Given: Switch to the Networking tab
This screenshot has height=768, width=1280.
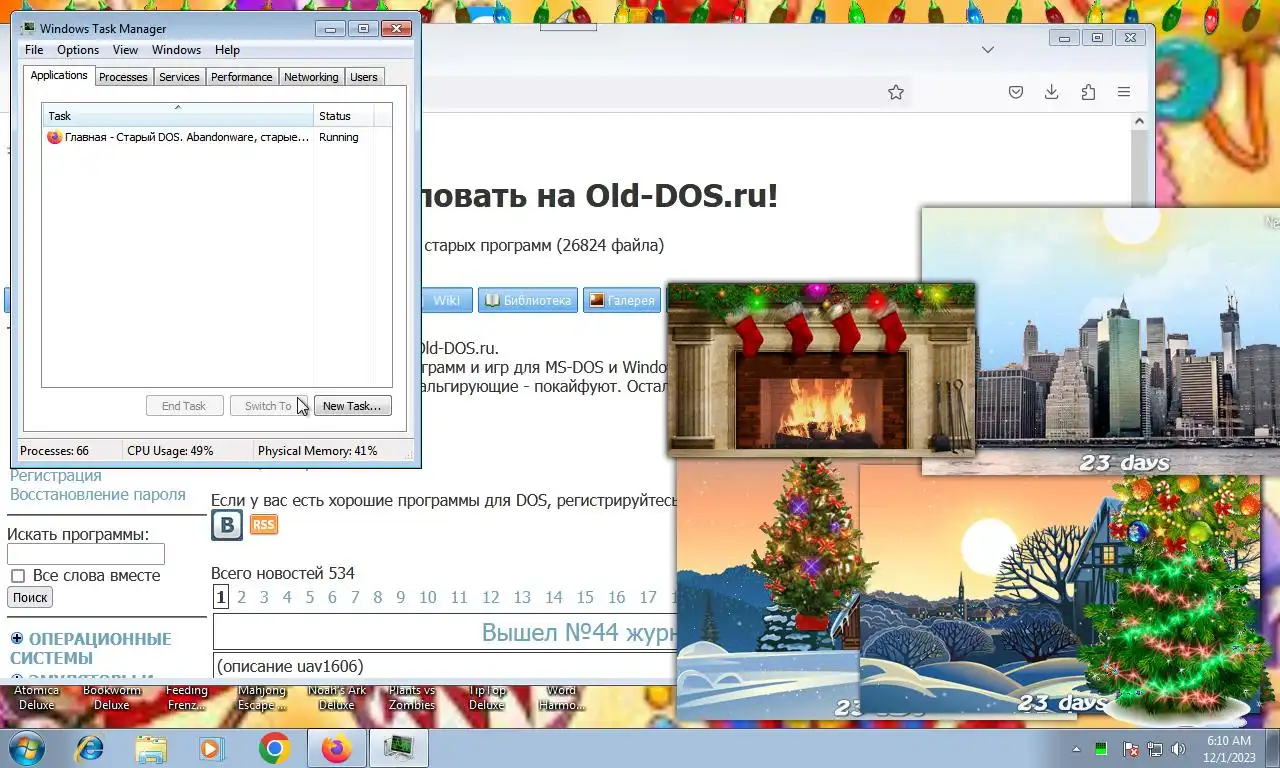Looking at the screenshot, I should point(311,77).
